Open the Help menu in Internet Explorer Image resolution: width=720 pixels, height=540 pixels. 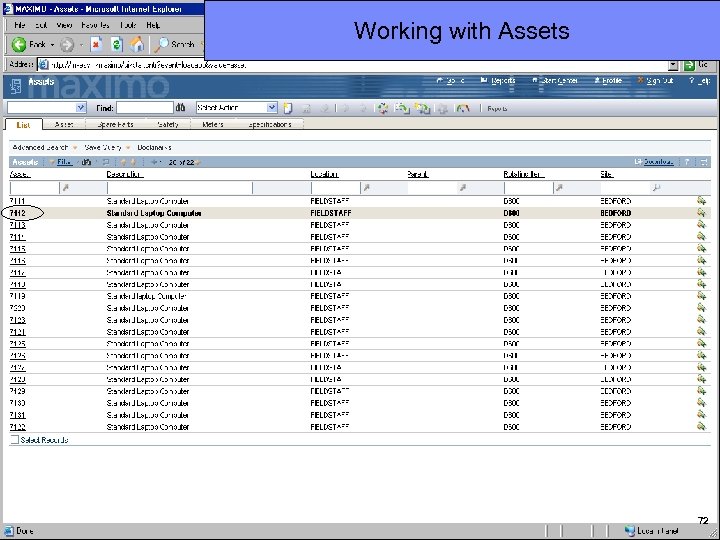tap(153, 25)
